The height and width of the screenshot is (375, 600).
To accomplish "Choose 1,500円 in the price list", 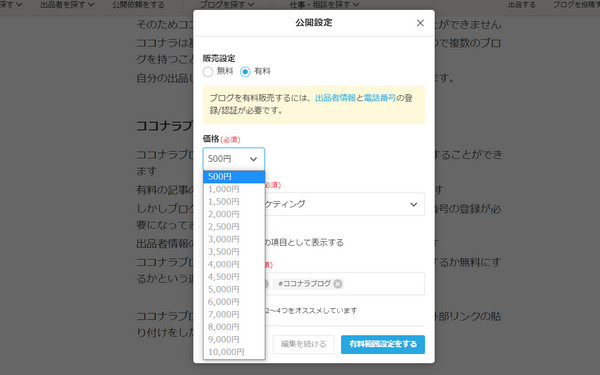I will (x=234, y=202).
